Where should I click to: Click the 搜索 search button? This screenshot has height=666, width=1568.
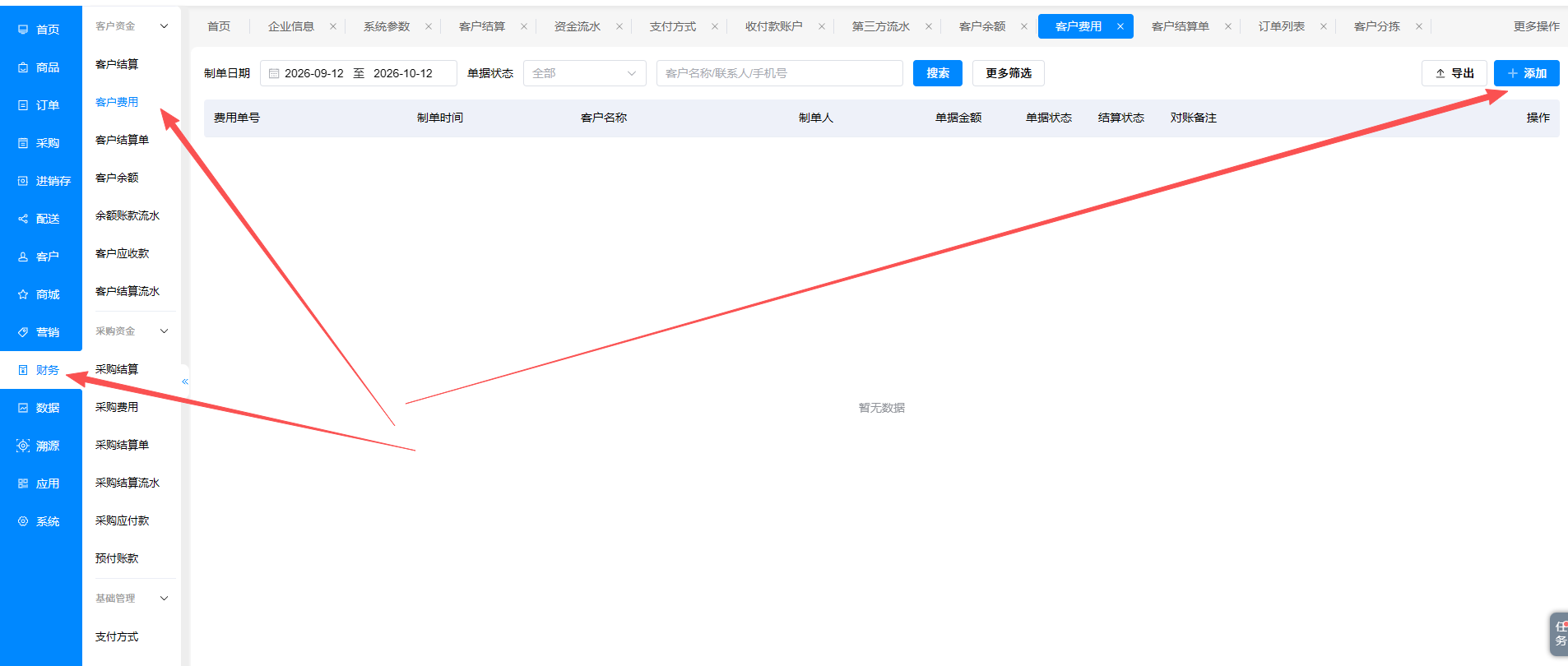pyautogui.click(x=938, y=73)
